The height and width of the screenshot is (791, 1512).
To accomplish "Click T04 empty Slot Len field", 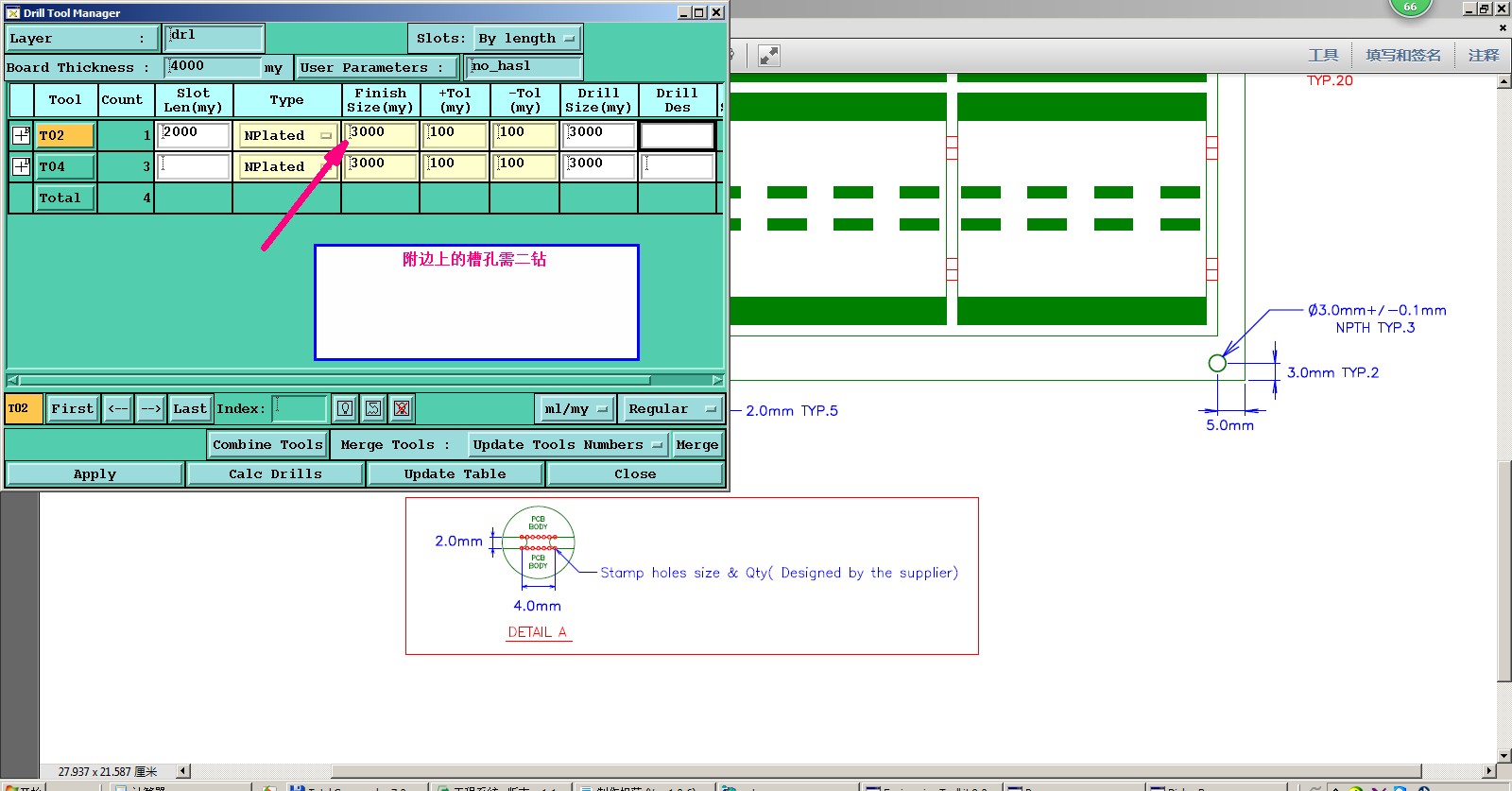I will 194,166.
